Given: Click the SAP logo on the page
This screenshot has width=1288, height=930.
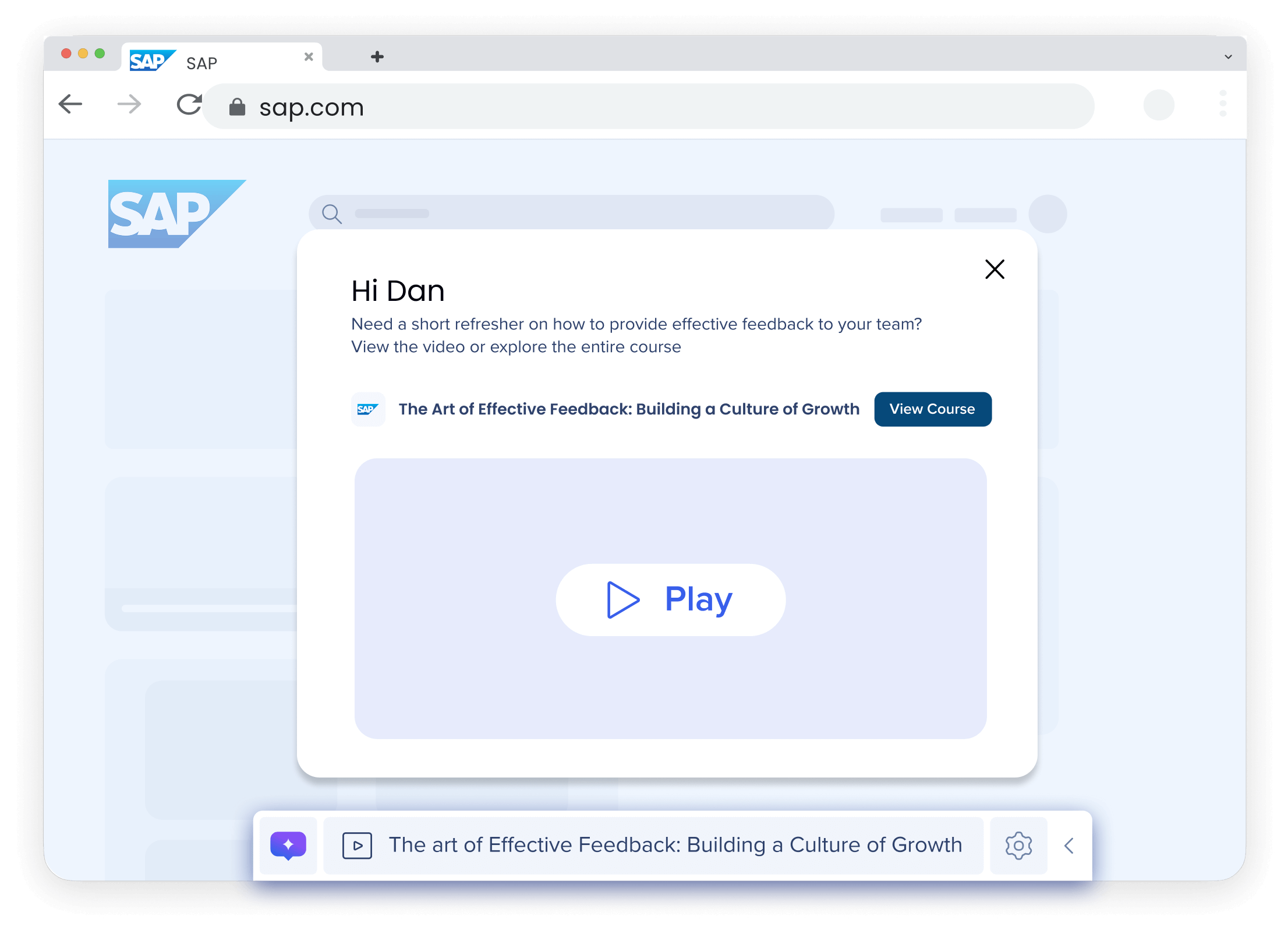Looking at the screenshot, I should (x=176, y=214).
